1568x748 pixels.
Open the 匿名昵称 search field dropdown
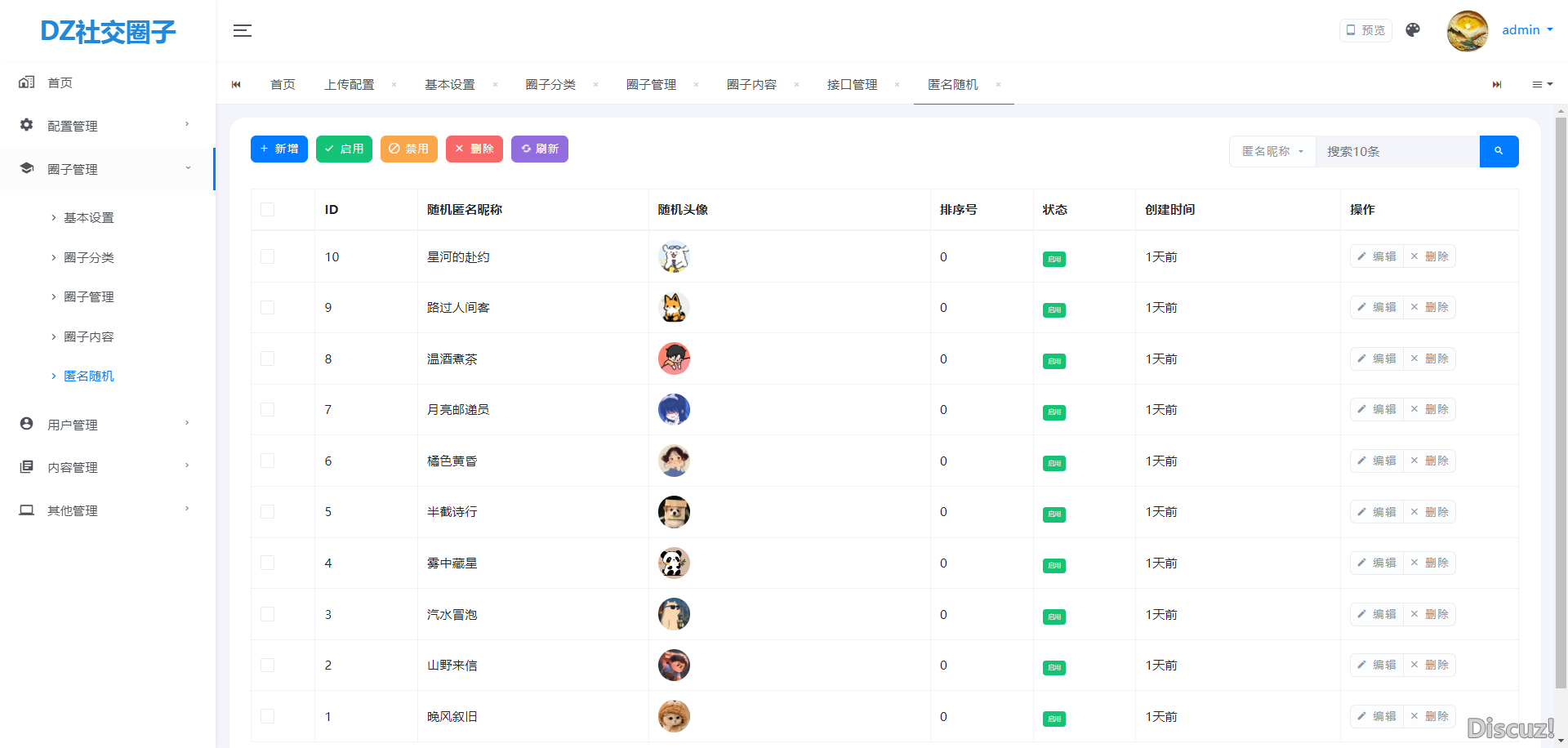tap(1272, 151)
